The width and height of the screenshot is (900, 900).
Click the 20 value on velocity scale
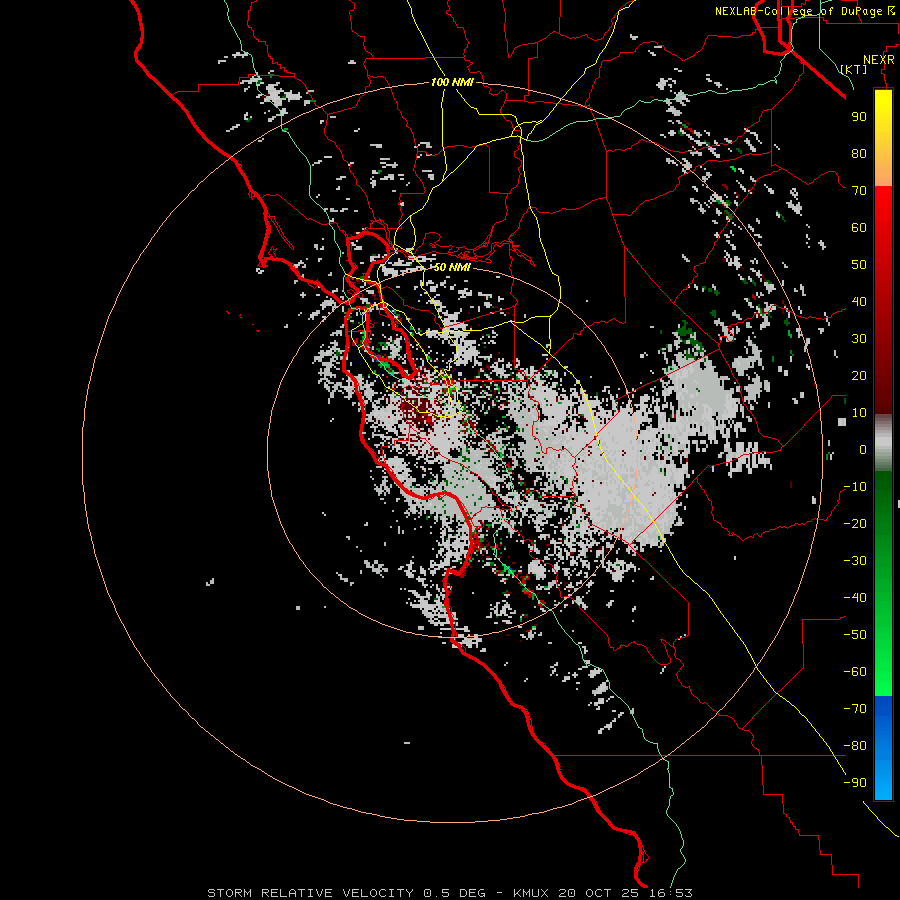(x=859, y=375)
